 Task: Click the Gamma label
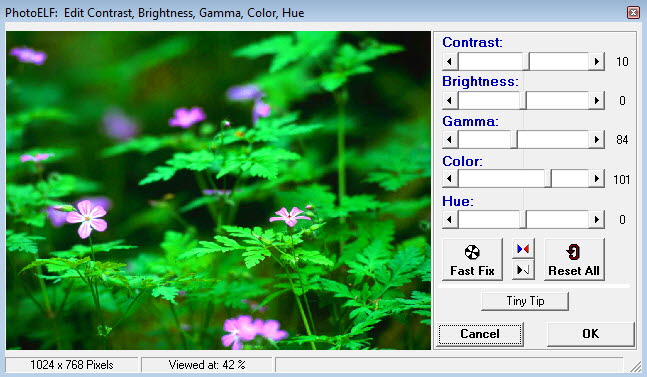pos(470,121)
